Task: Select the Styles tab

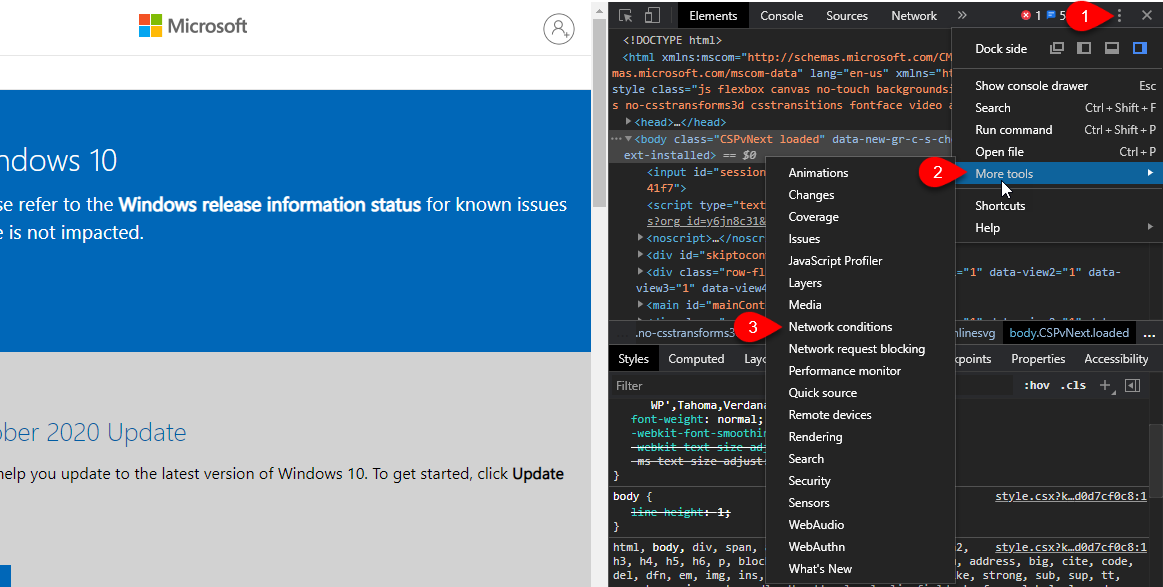Action: tap(633, 358)
